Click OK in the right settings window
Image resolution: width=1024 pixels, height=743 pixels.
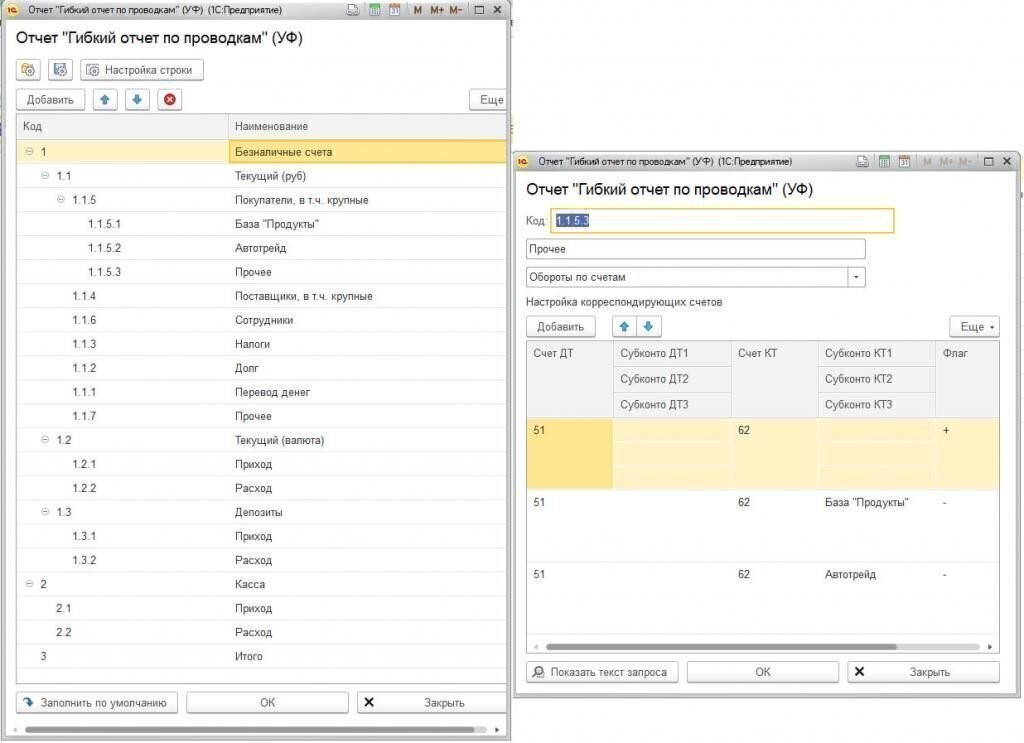tap(763, 672)
